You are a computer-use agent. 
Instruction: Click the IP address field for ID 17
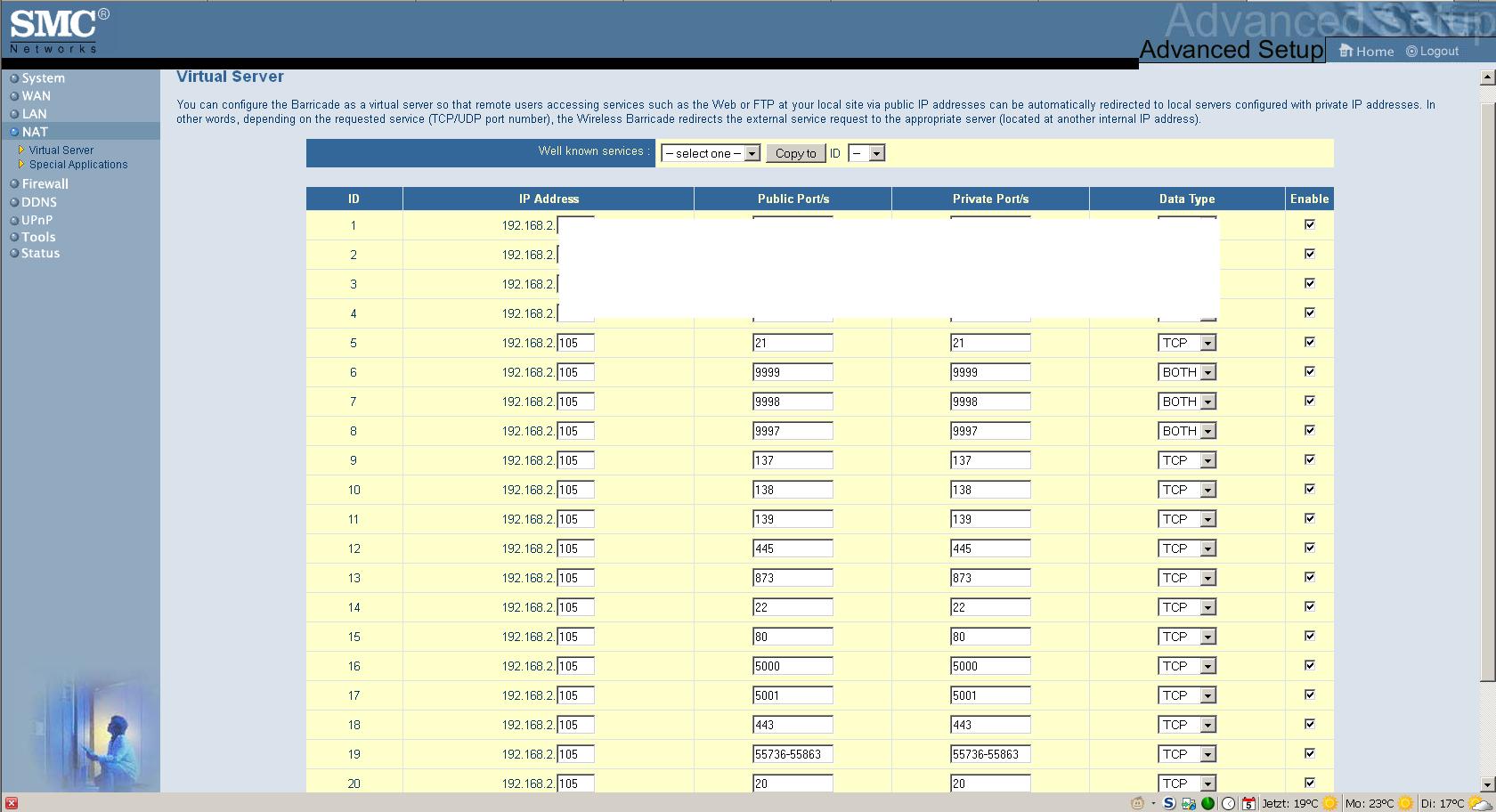click(575, 695)
